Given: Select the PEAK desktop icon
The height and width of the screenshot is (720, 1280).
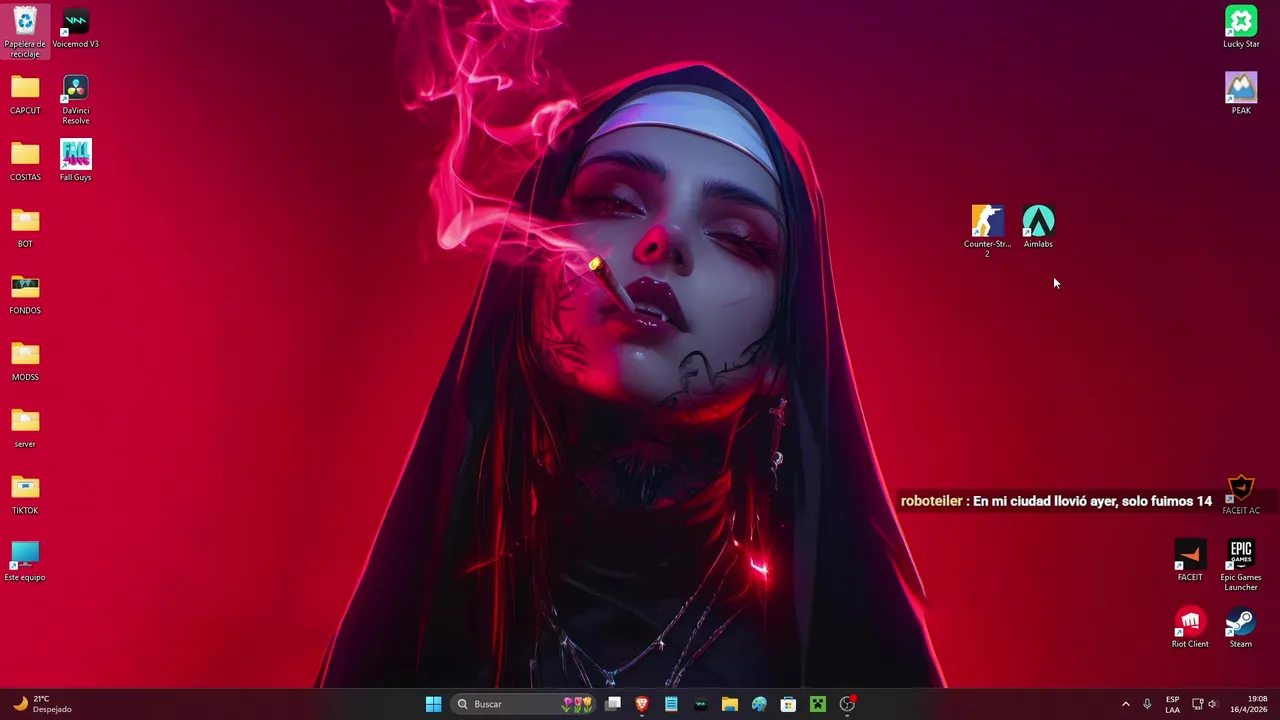Looking at the screenshot, I should (1241, 94).
